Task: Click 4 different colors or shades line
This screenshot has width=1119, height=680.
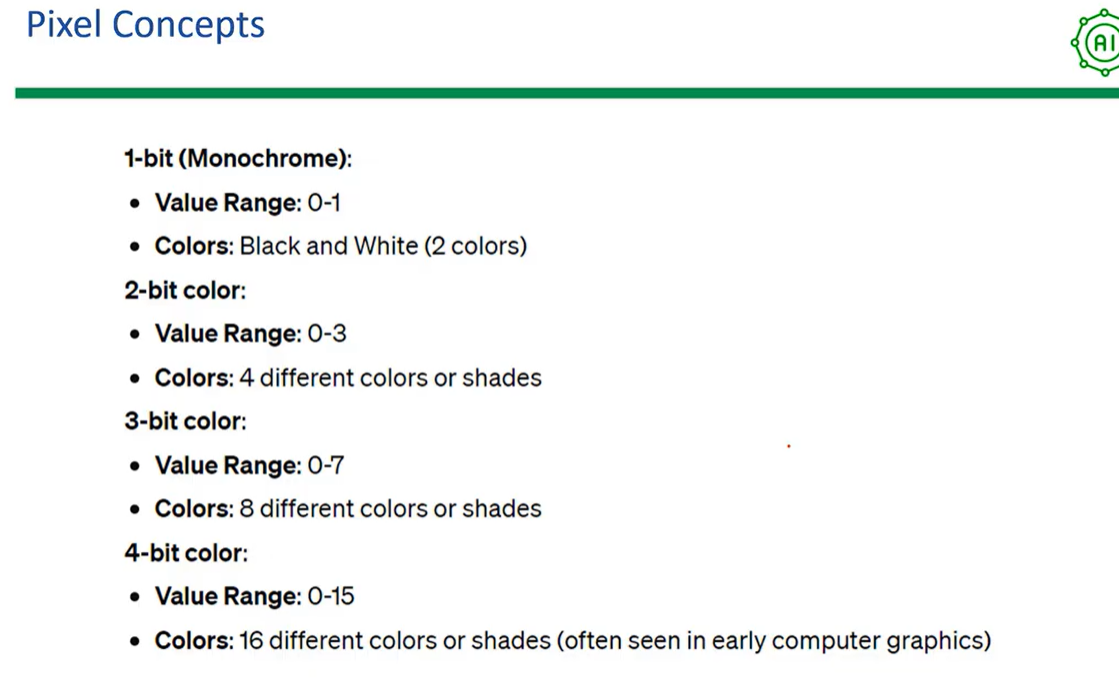Action: (348, 377)
